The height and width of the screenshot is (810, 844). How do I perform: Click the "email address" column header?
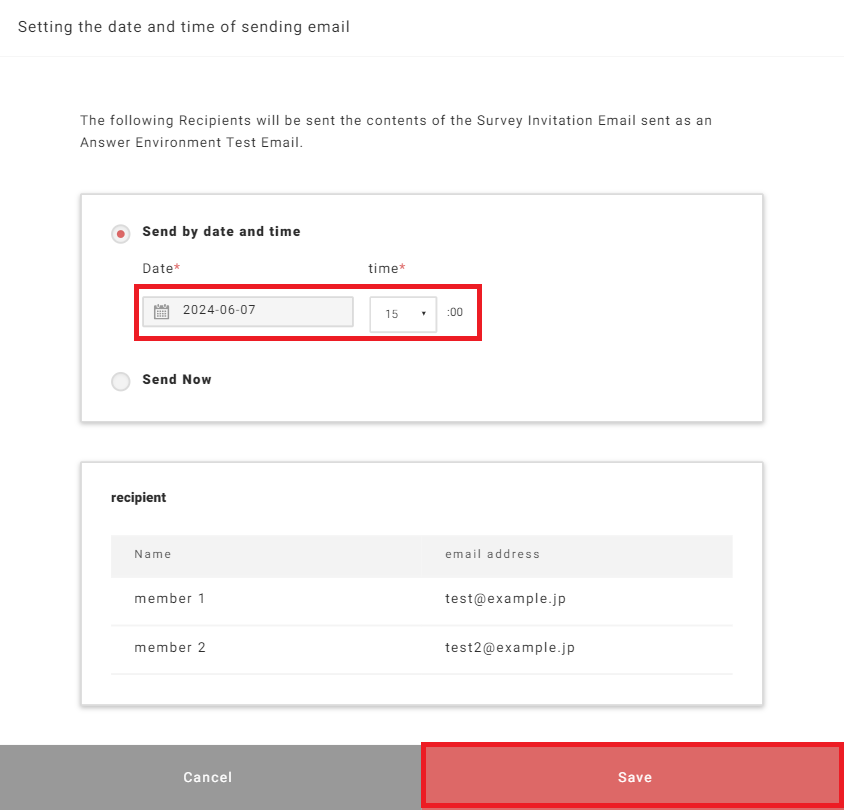click(x=492, y=554)
